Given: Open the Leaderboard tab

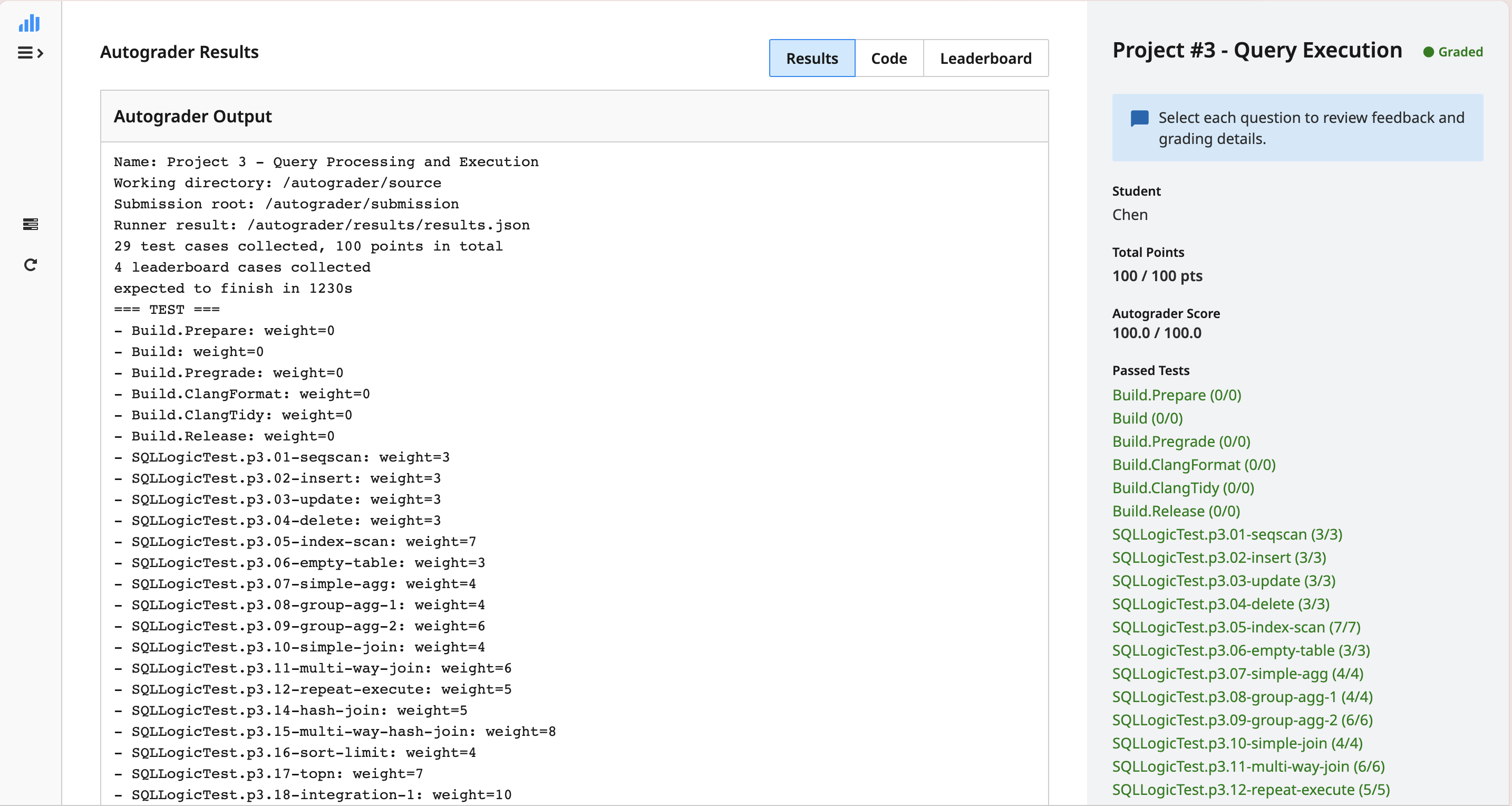Looking at the screenshot, I should point(985,57).
